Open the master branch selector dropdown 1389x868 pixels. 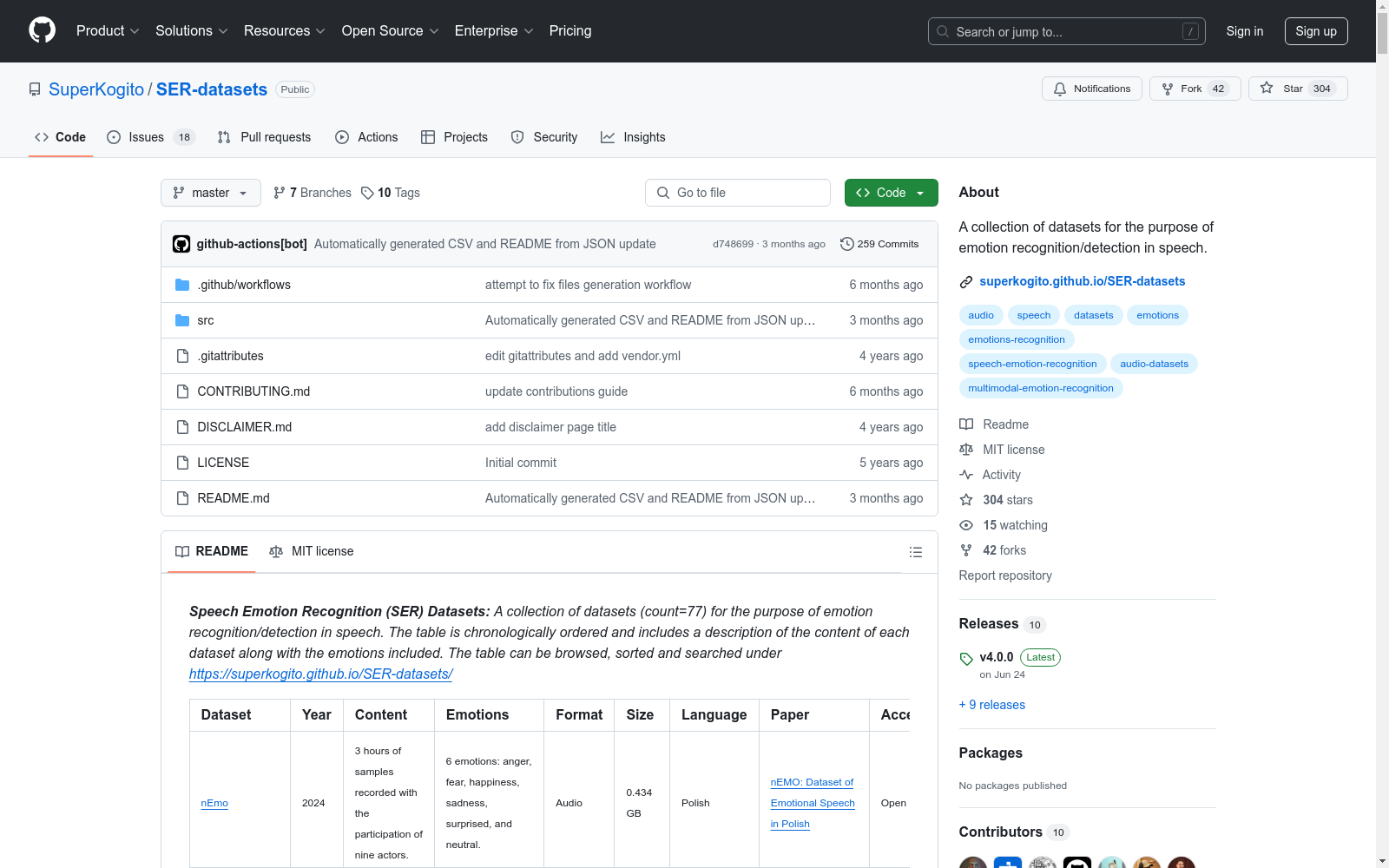[x=211, y=193]
